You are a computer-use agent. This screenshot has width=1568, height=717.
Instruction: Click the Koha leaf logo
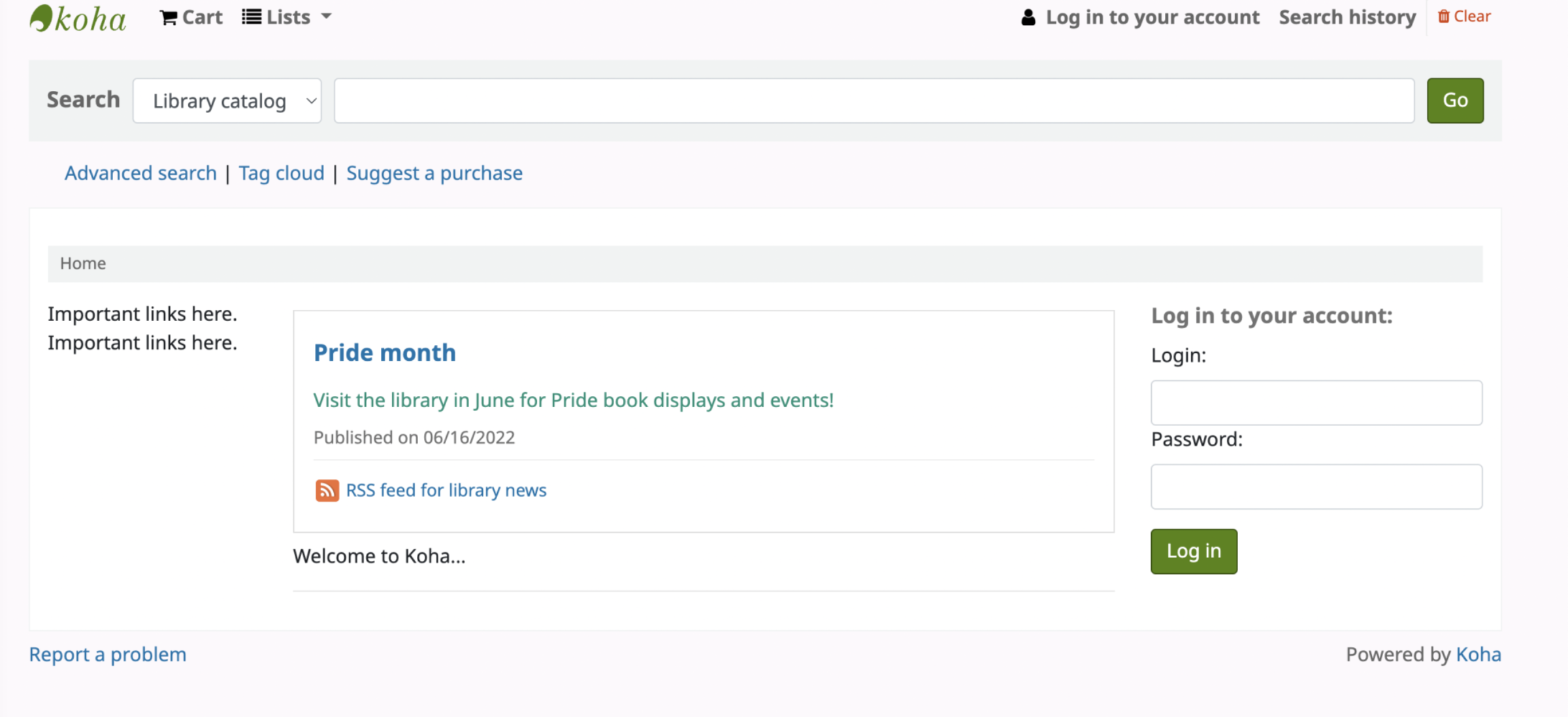click(42, 18)
